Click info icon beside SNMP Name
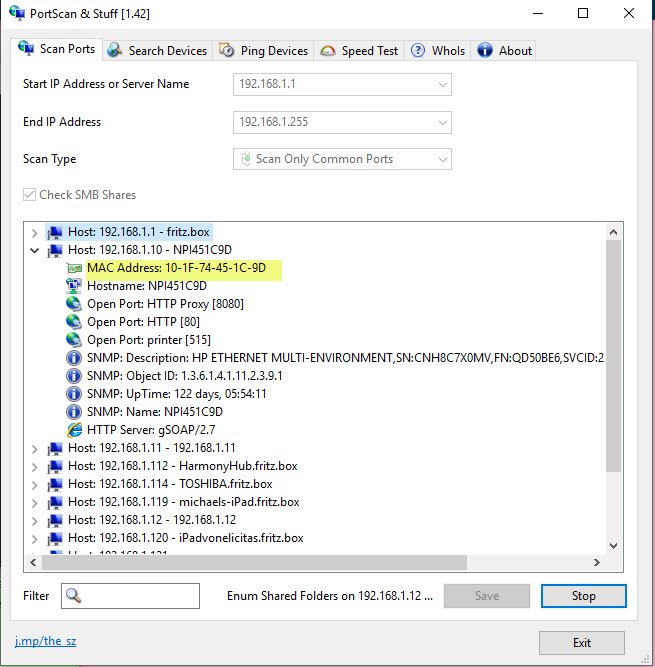The image size is (655, 667). pyautogui.click(x=74, y=412)
